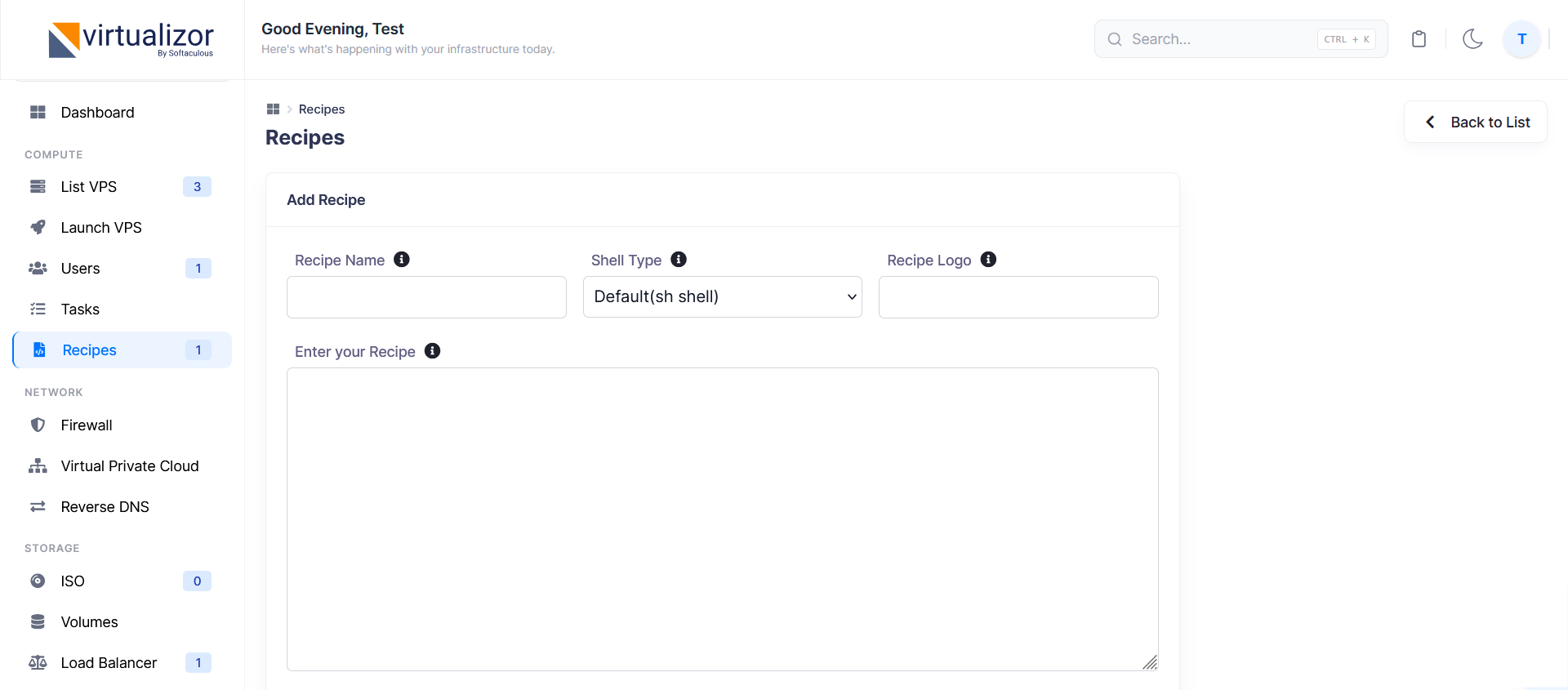Click the Back to List button
The image size is (1568, 690).
click(1476, 122)
